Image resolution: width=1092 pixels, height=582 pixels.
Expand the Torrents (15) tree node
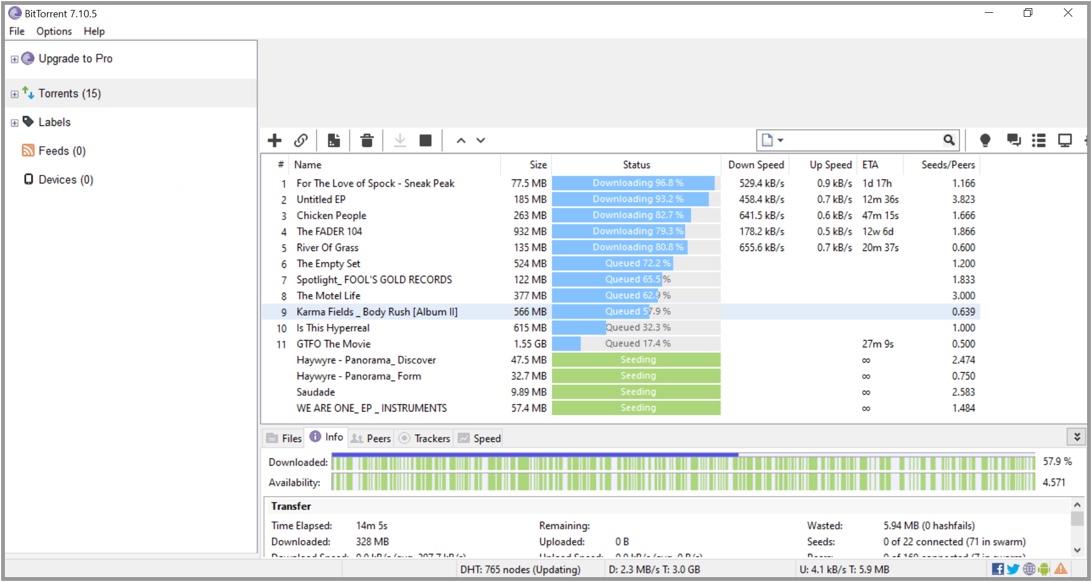point(14,94)
